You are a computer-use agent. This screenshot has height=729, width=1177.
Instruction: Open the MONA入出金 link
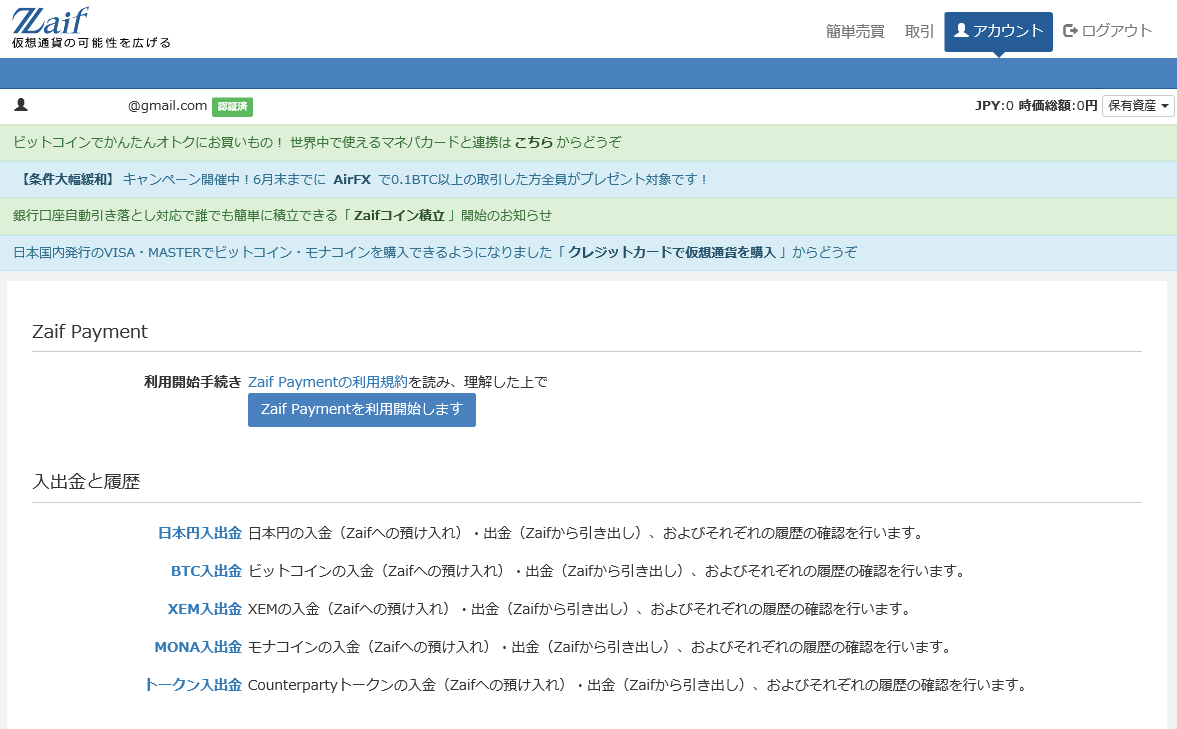(x=198, y=647)
